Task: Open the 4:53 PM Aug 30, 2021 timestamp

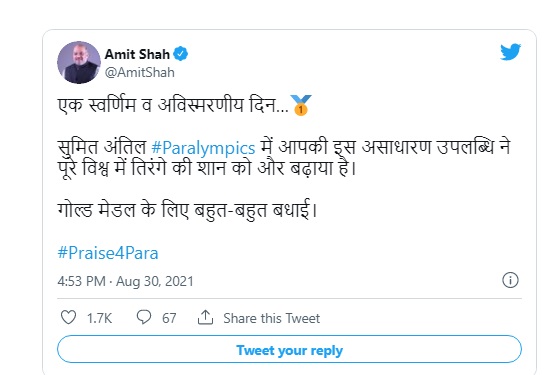Action: coord(125,282)
